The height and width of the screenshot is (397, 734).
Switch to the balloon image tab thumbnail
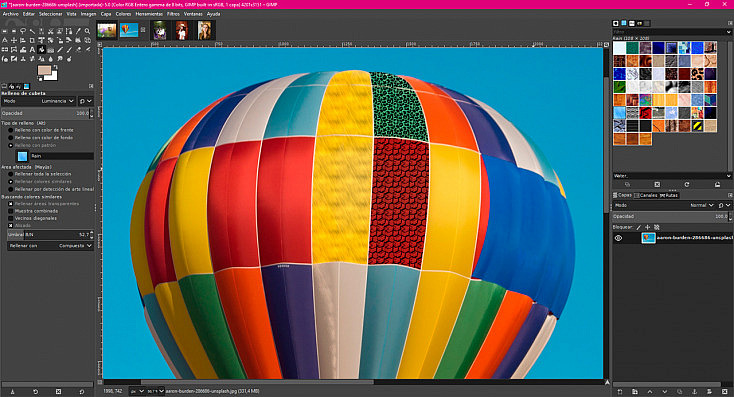(129, 30)
